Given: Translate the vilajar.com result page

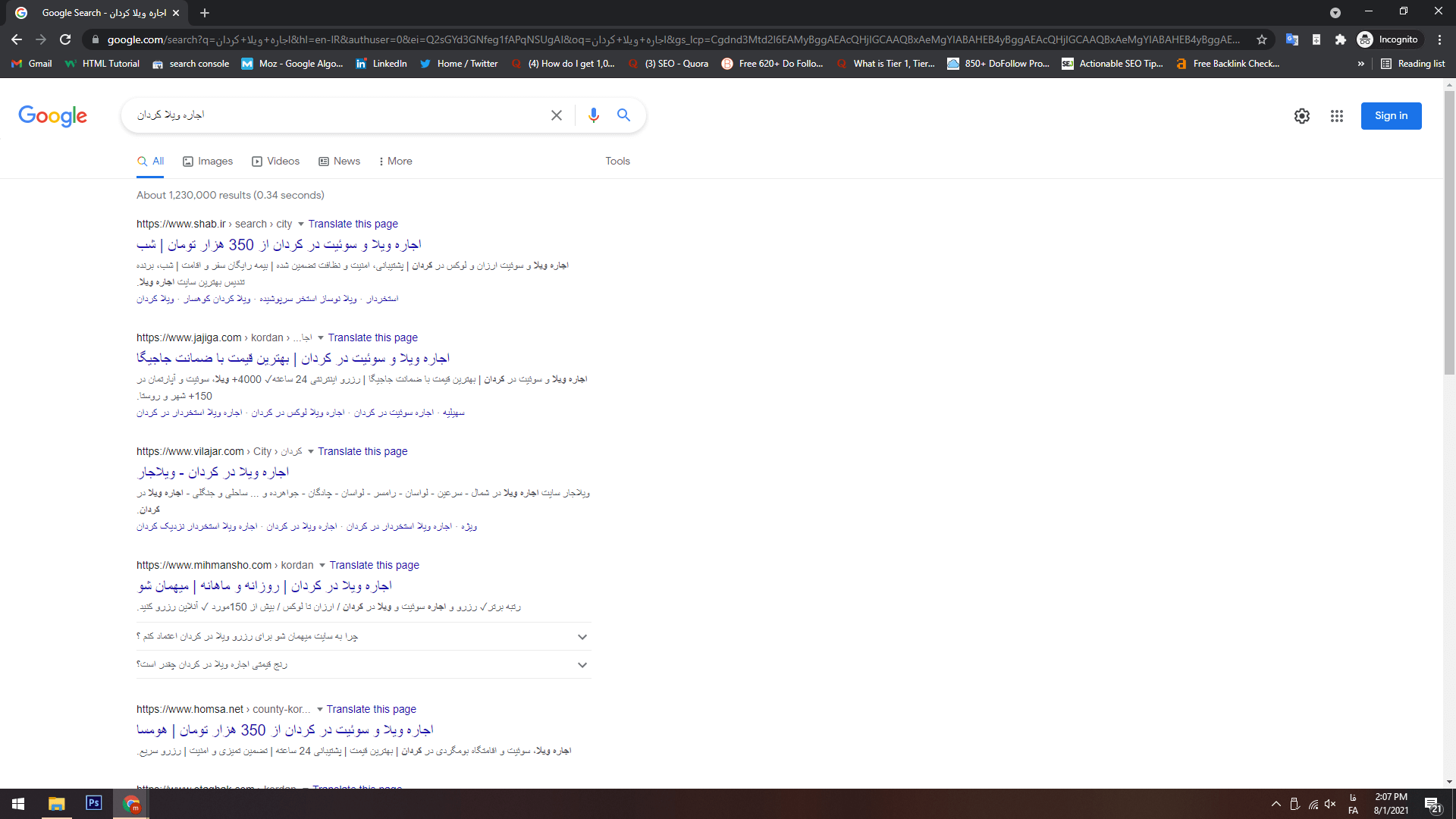Looking at the screenshot, I should pos(362,452).
